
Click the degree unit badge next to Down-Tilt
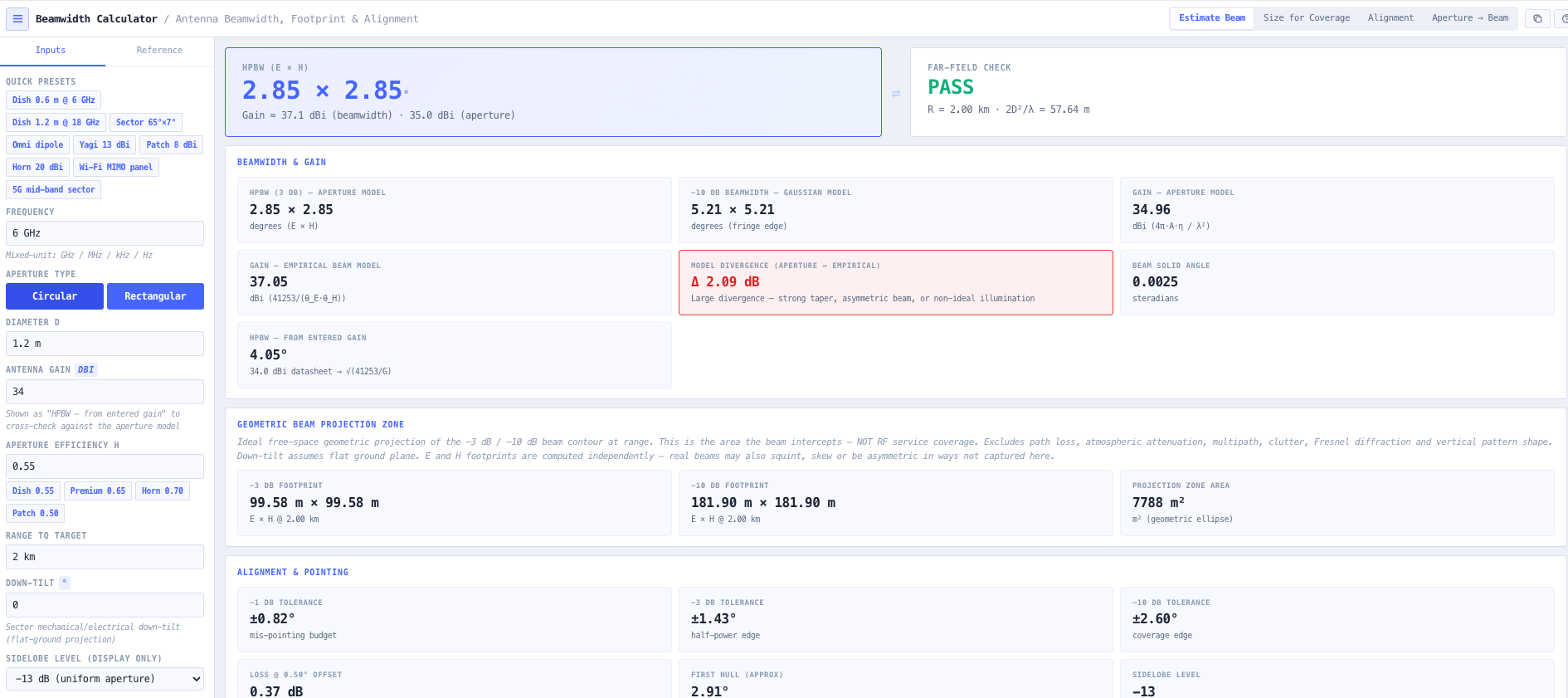pyautogui.click(x=65, y=583)
